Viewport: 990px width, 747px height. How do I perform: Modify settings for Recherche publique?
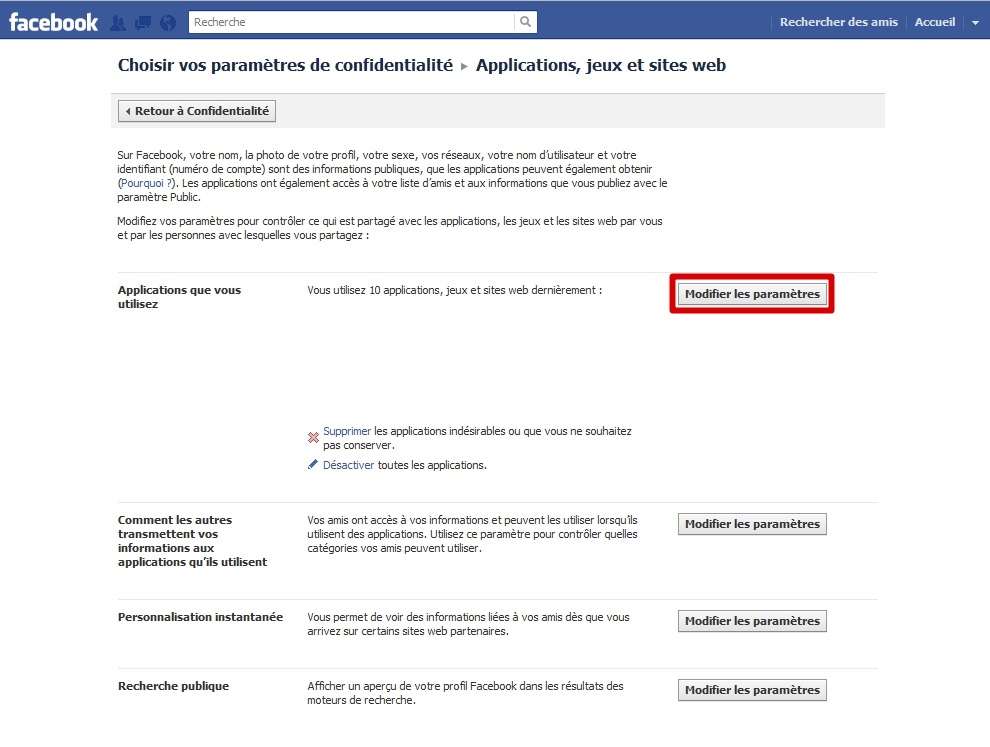point(752,690)
